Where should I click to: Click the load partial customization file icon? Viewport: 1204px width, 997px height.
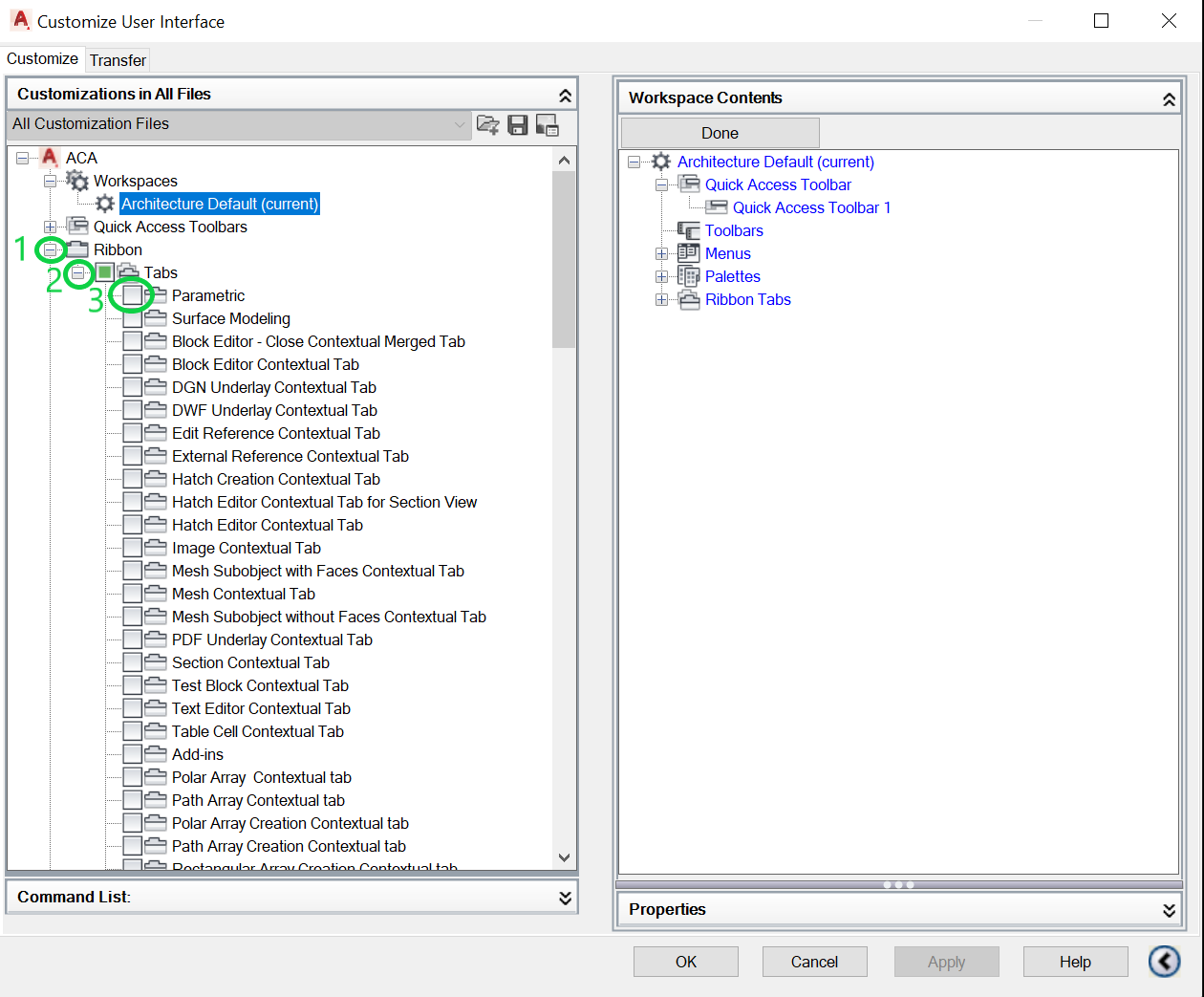[488, 124]
